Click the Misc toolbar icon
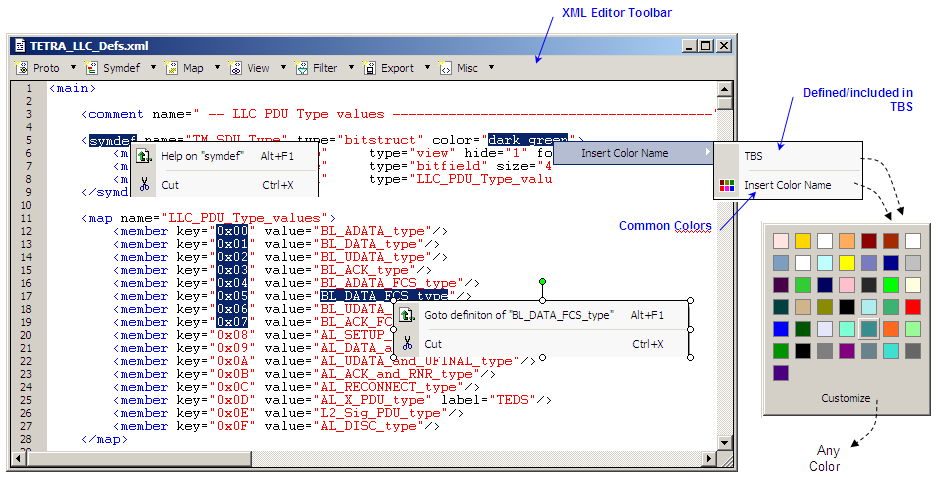This screenshot has height=486, width=940. [446, 68]
